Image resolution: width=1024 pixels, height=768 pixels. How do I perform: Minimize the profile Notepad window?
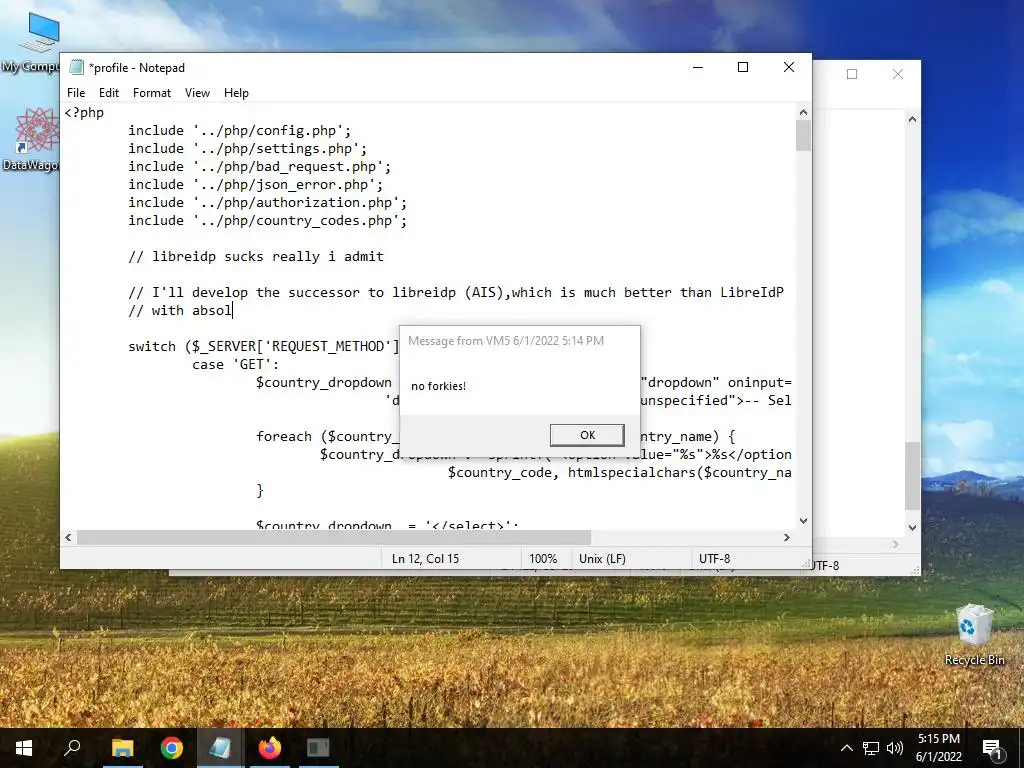tap(698, 67)
